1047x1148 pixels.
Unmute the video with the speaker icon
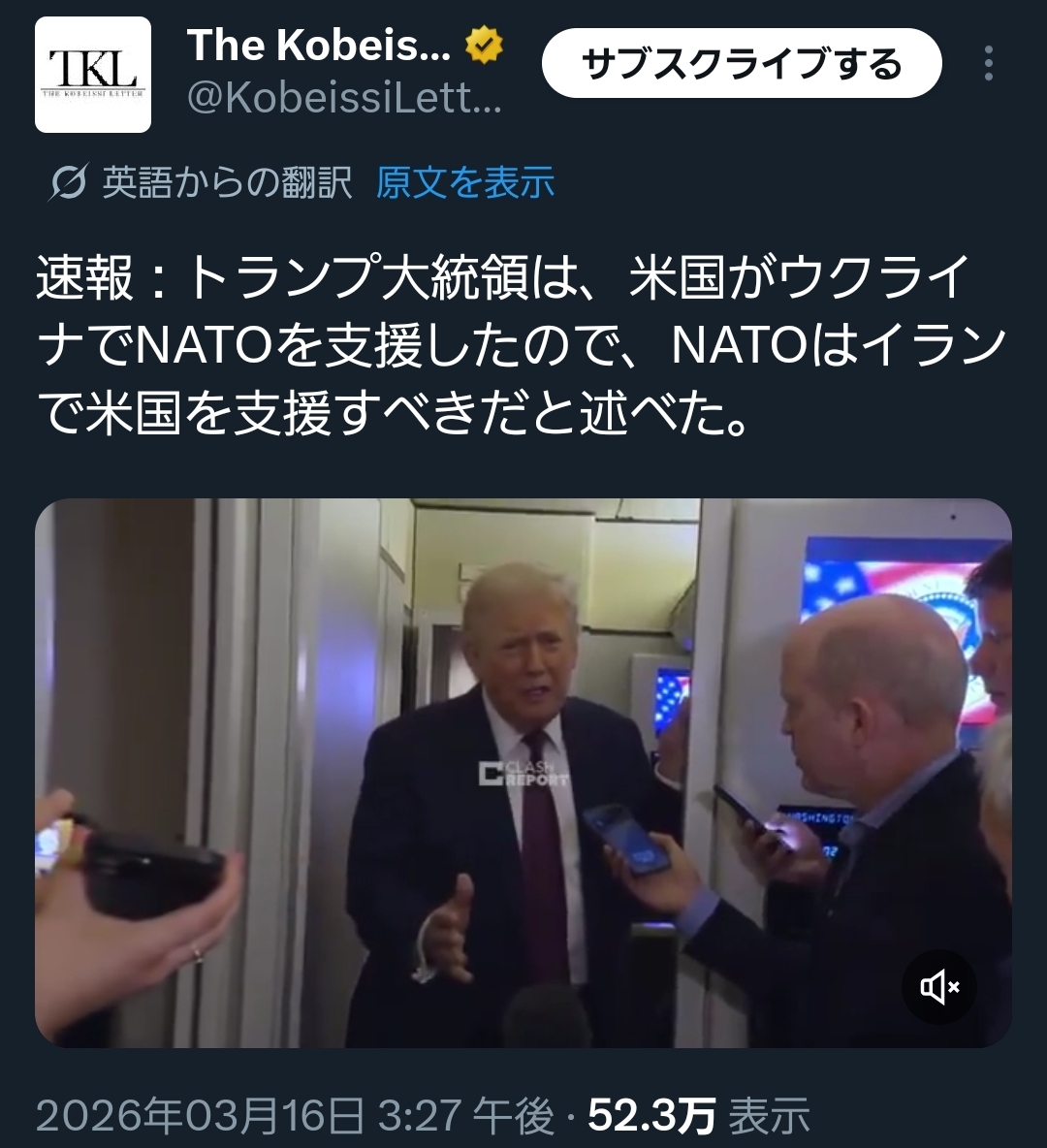coord(939,987)
